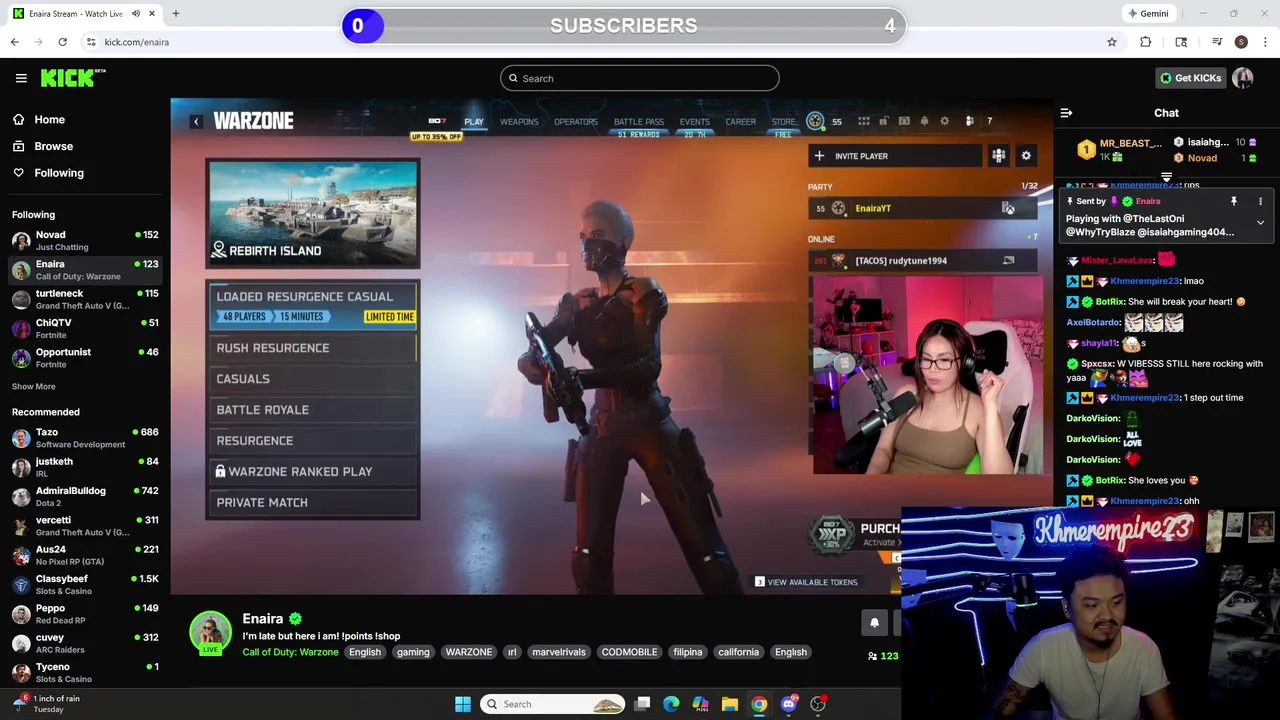The image size is (1280, 720).
Task: Collapse the chat panel with arrow icon
Action: [x=1066, y=113]
